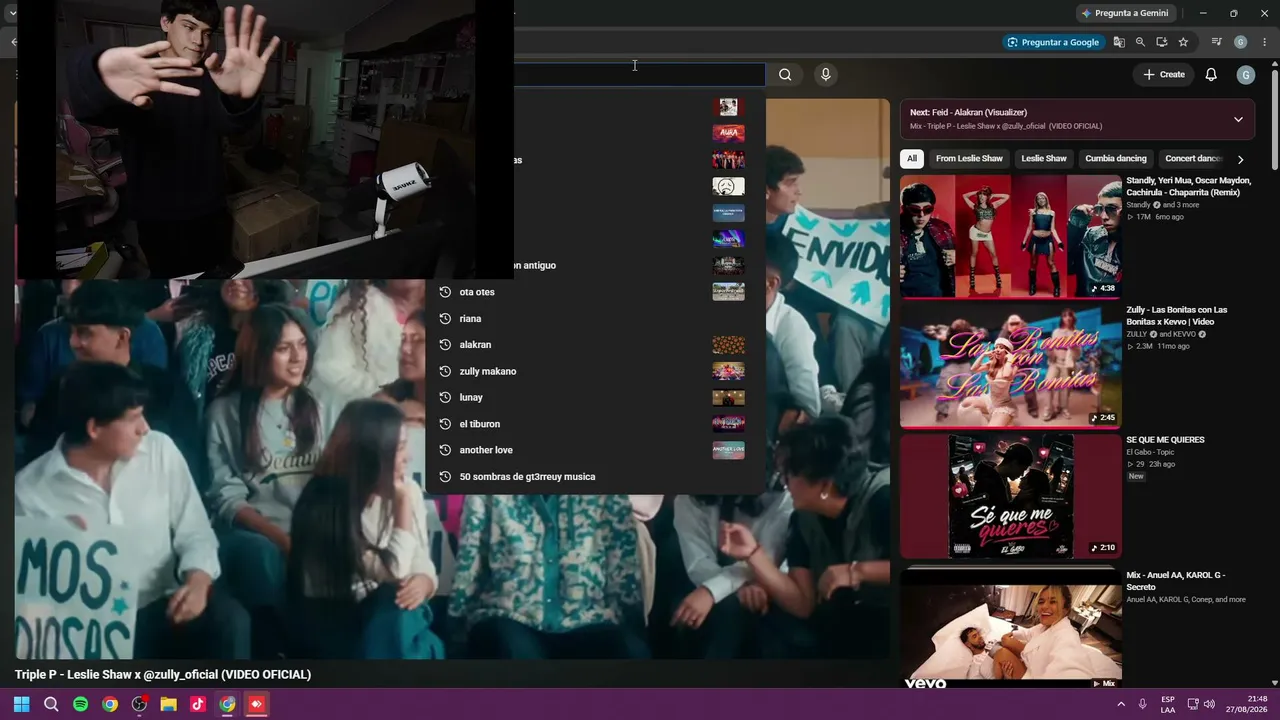Screen dimensions: 1280x720
Task: Click the system tray microphone icon
Action: (x=1143, y=704)
